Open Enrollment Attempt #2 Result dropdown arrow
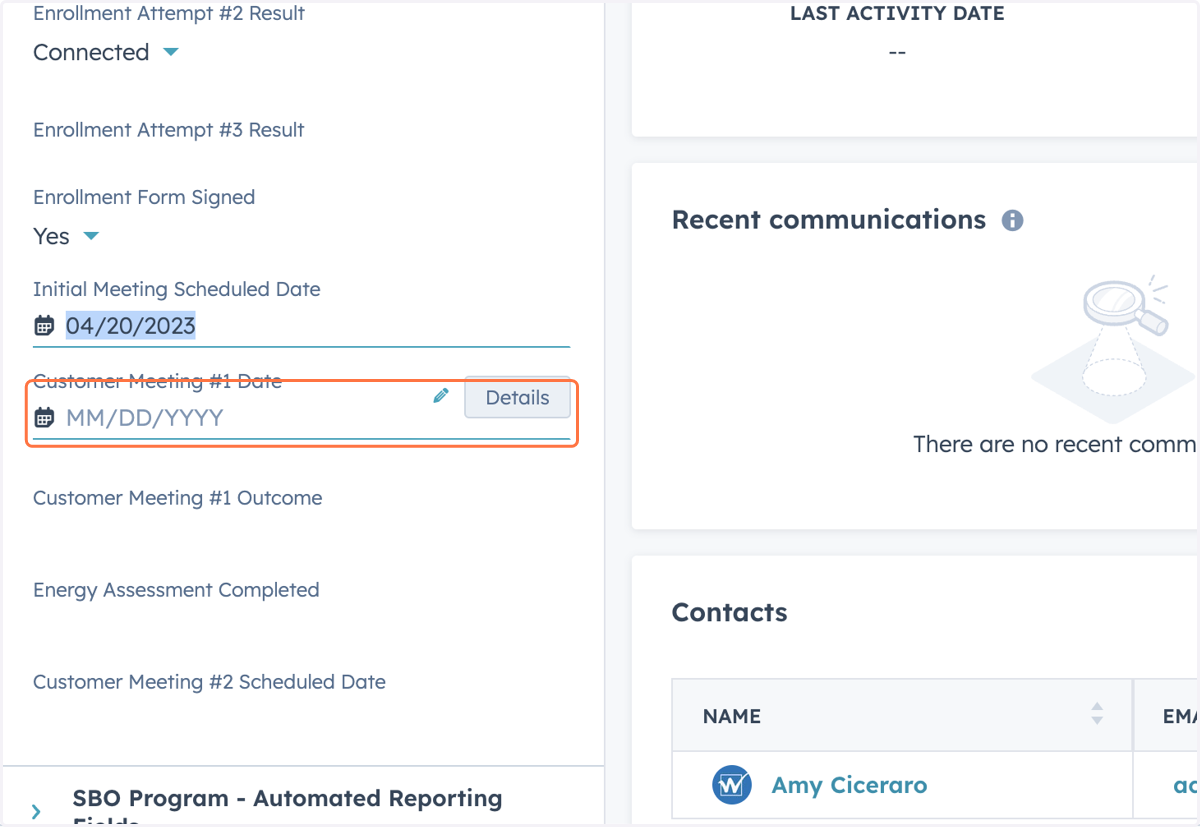 pos(171,52)
